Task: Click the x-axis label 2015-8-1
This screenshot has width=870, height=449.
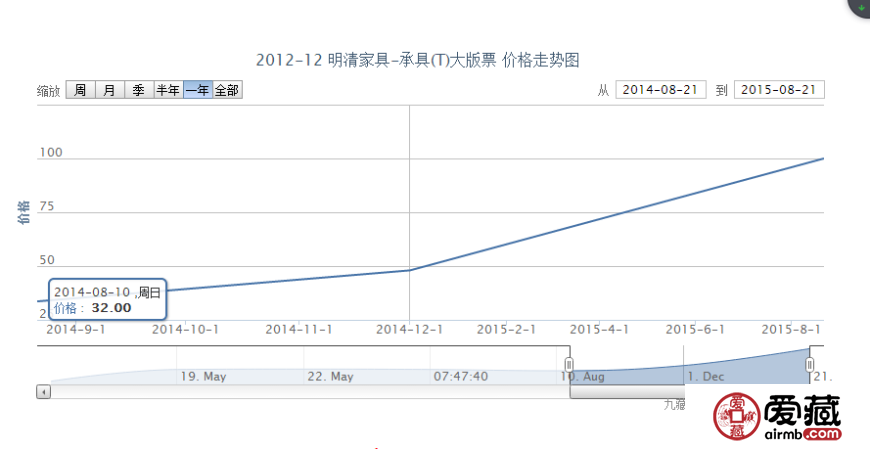Action: (791, 329)
